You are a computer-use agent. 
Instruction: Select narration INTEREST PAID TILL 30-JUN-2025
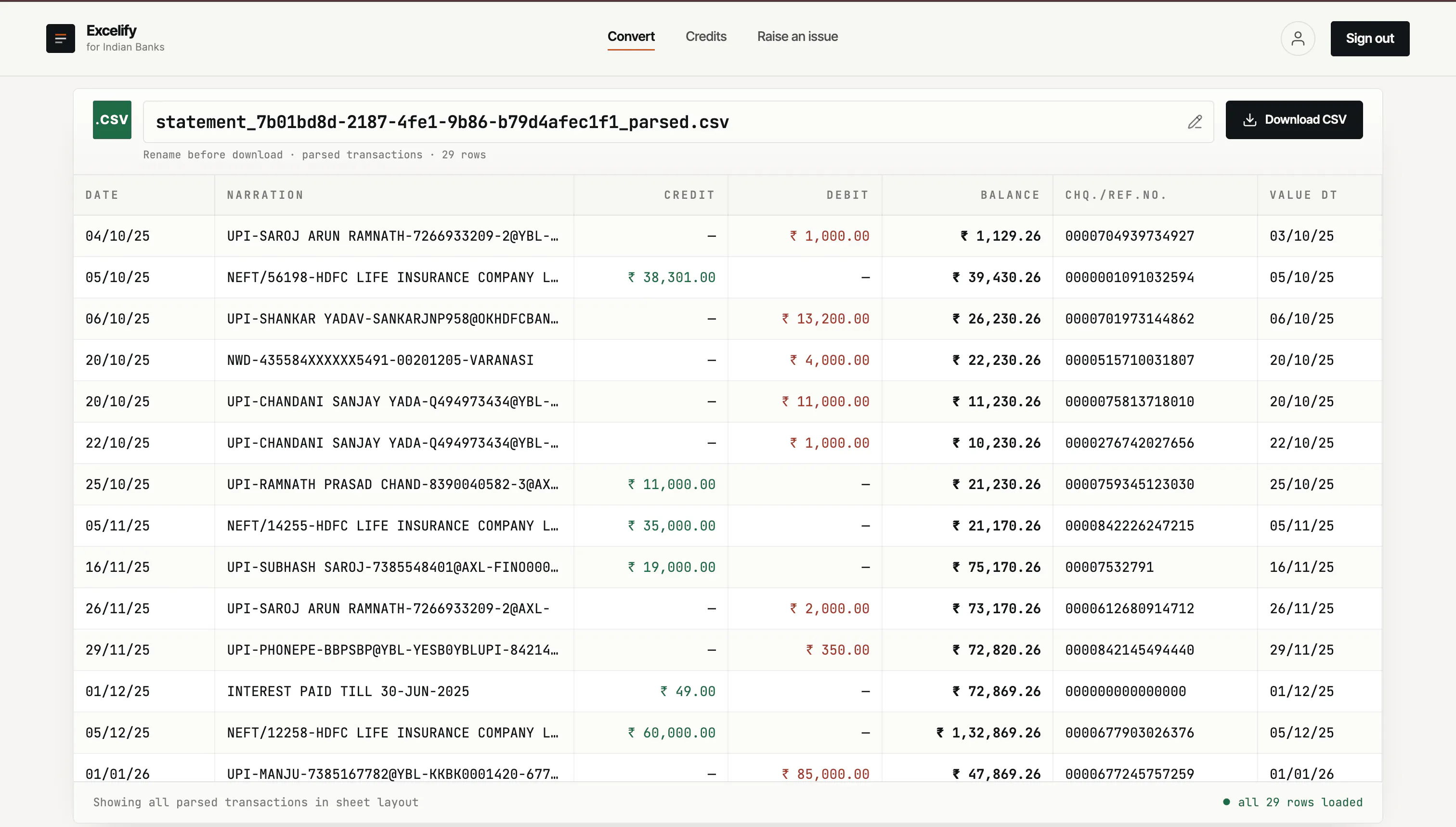coord(348,692)
